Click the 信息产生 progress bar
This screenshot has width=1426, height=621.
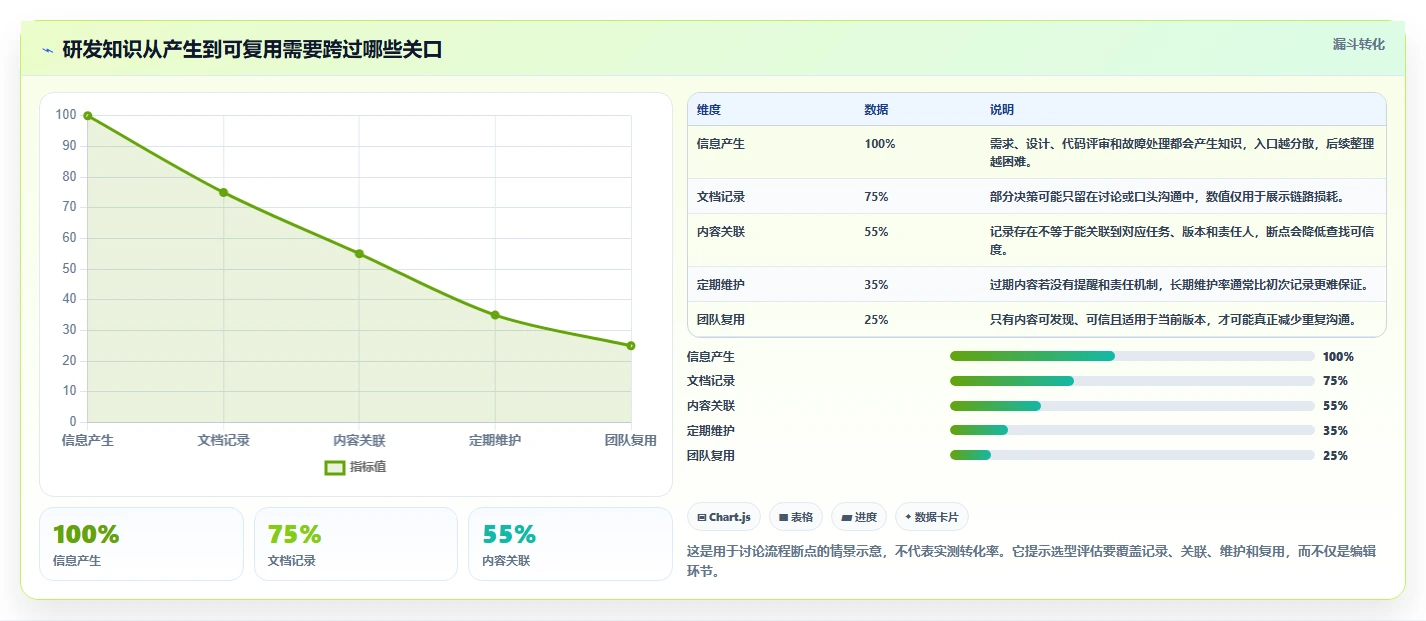pyautogui.click(x=1132, y=356)
